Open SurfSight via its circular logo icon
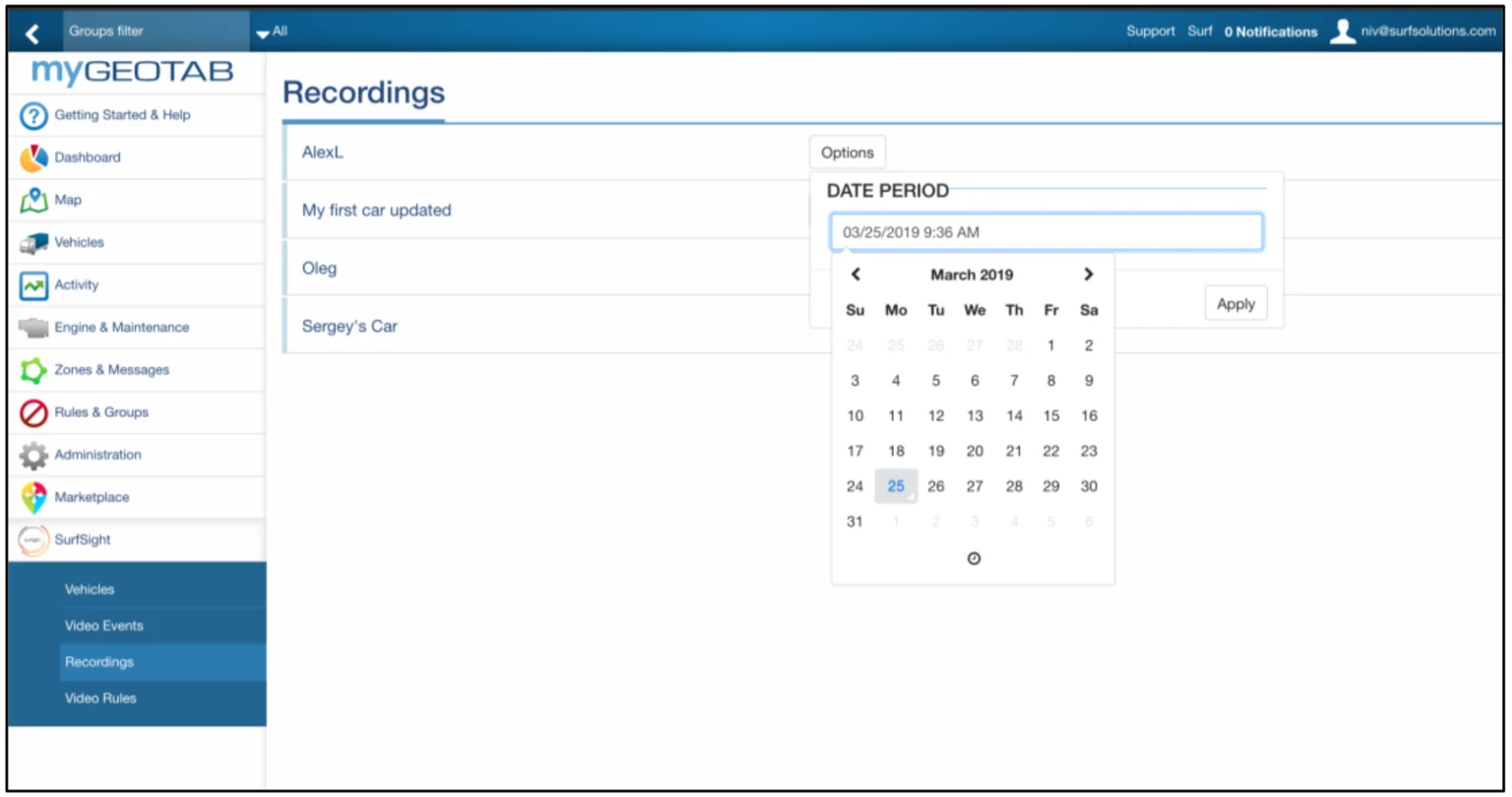 (33, 540)
